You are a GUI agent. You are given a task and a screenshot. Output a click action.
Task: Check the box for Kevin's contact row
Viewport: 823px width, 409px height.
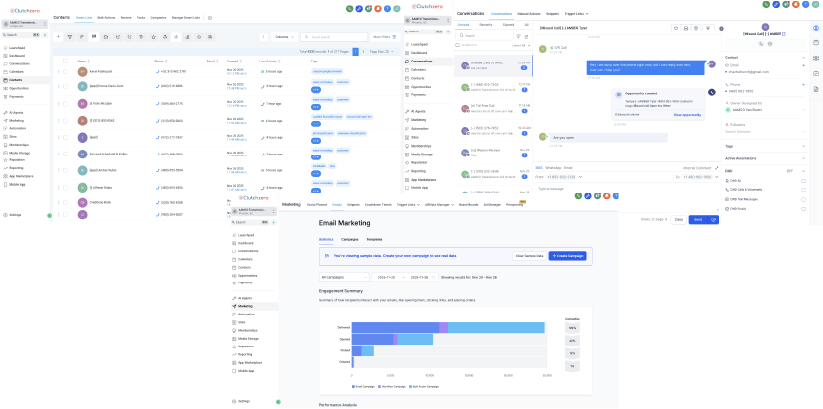tap(66, 72)
